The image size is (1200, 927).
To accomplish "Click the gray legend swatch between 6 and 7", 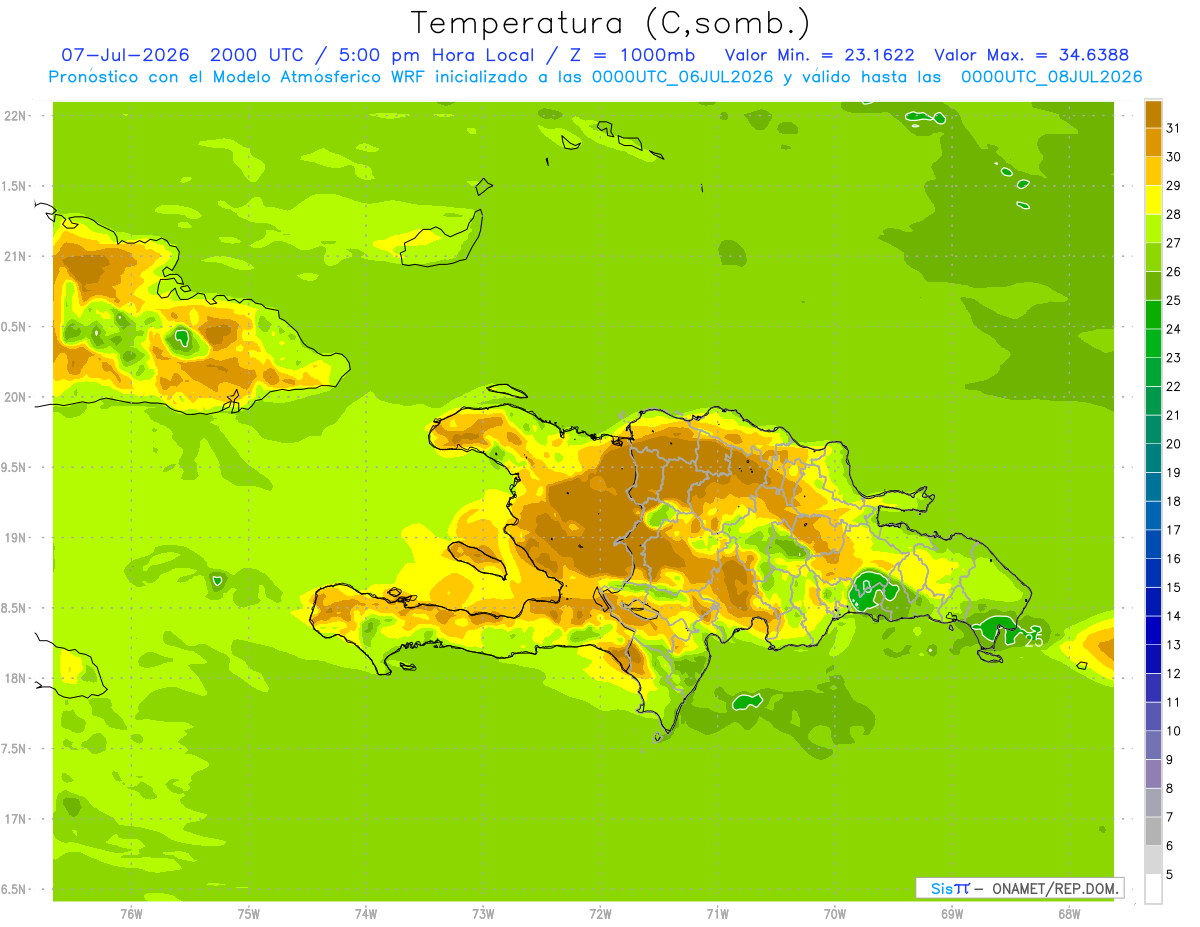I will 1153,831.
